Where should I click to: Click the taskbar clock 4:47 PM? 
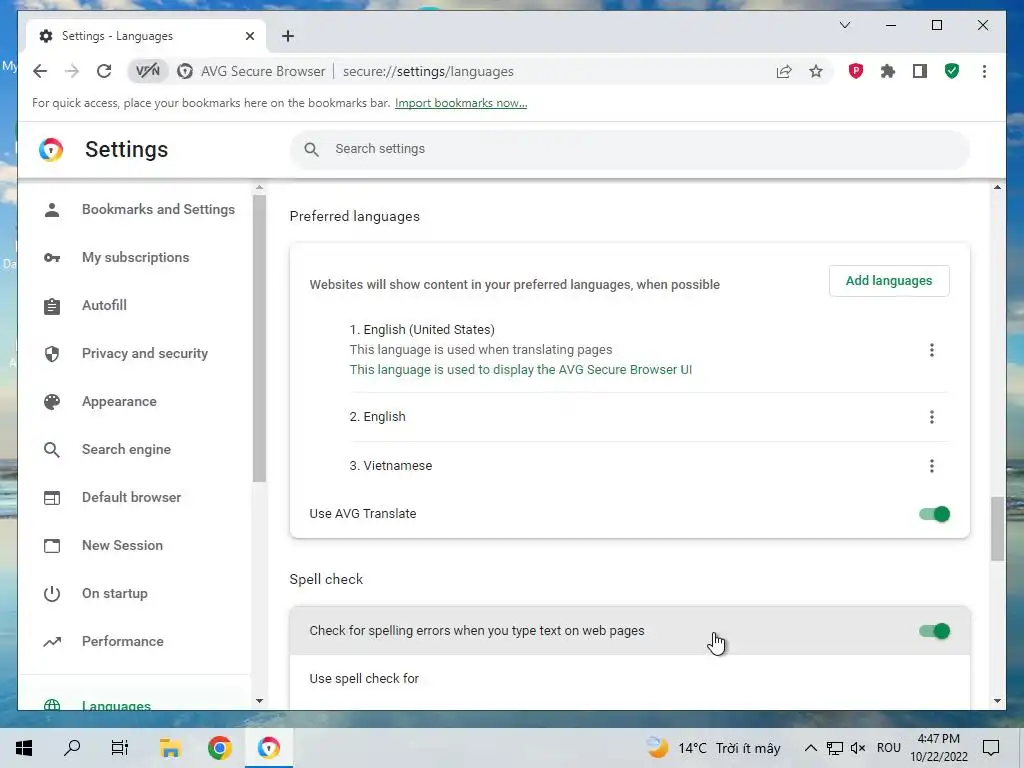(x=938, y=739)
